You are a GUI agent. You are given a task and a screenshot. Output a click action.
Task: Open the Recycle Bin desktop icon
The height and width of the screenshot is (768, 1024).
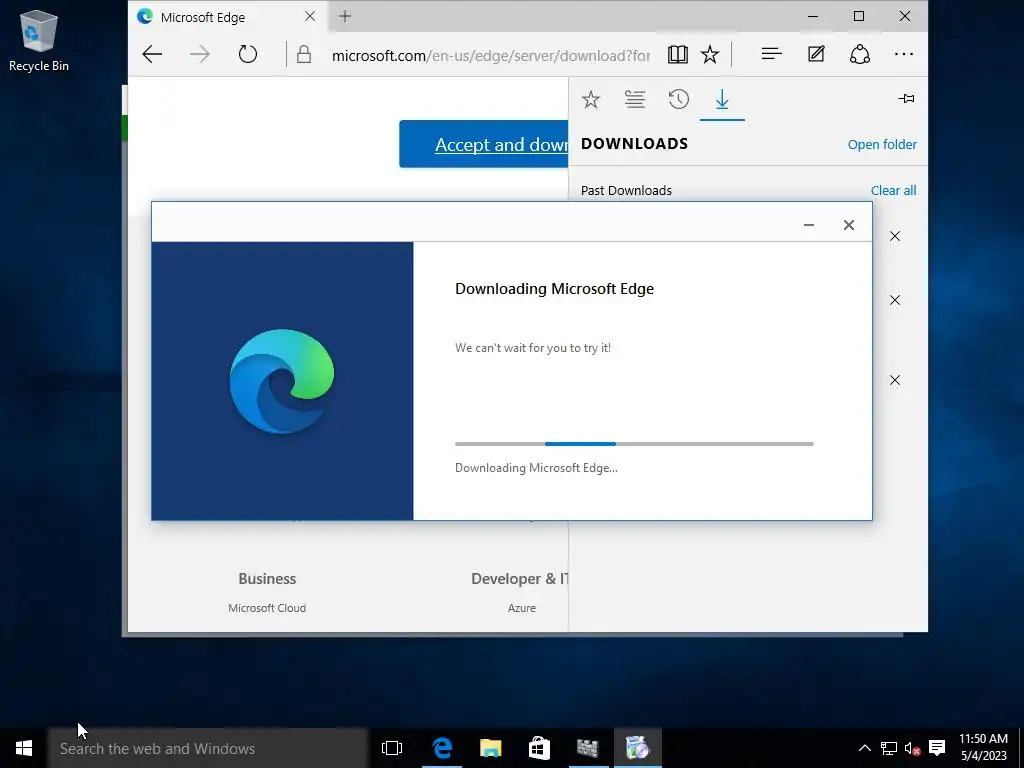39,40
